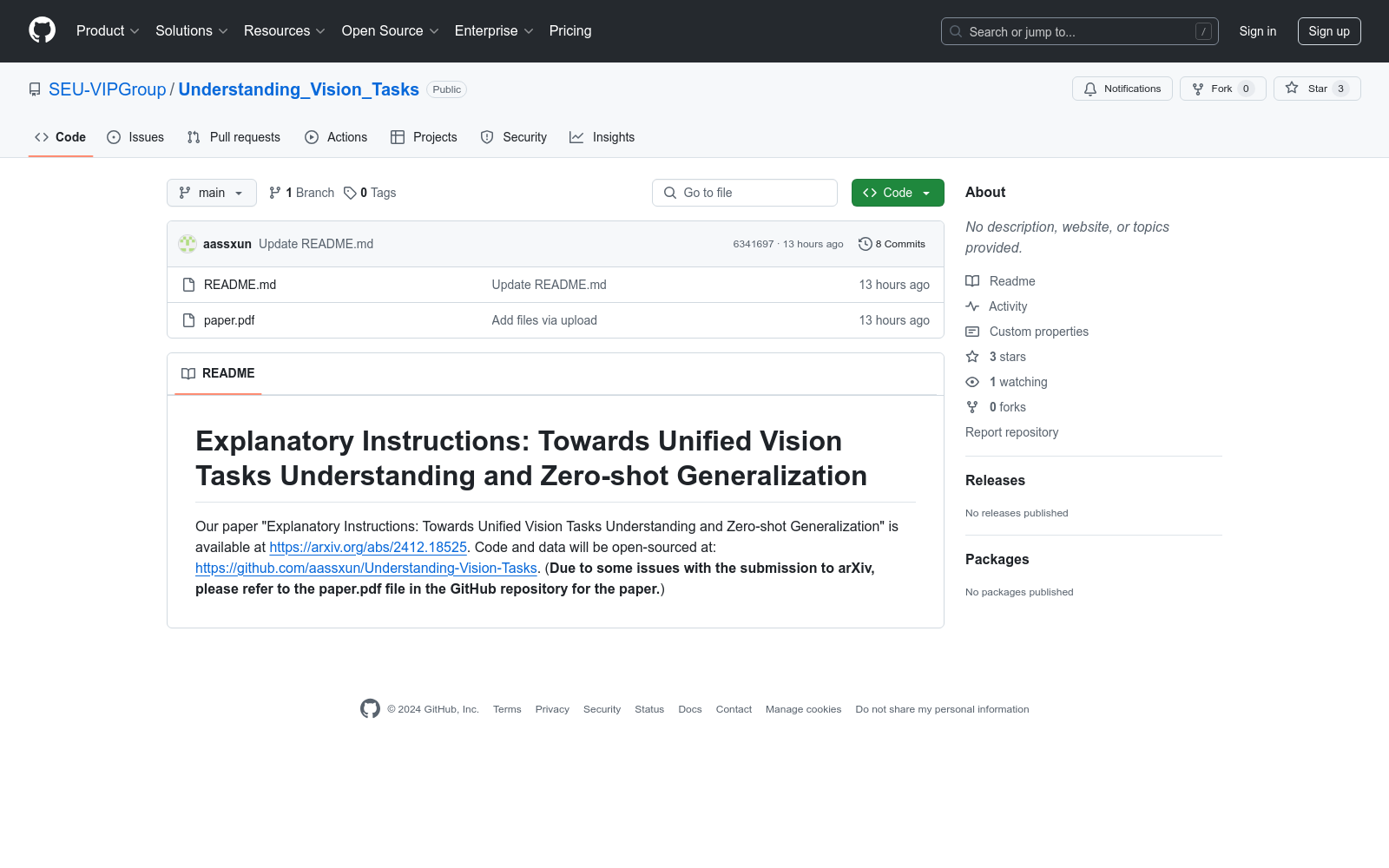Switch to the Issues tab

click(x=135, y=137)
